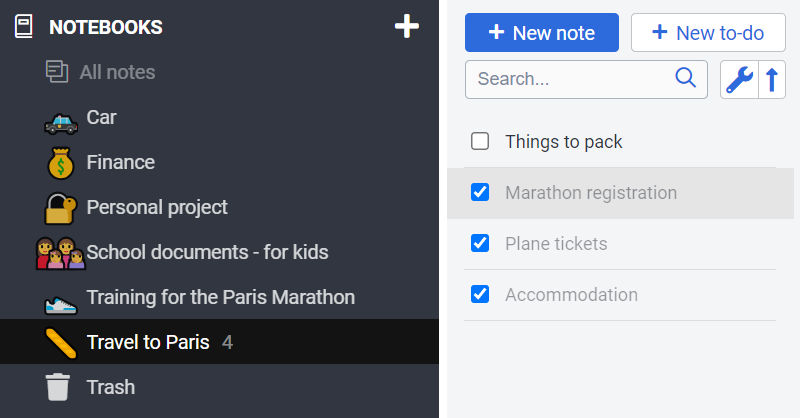Uncheck the Accommodation to-do checkbox
The image size is (800, 418).
tap(480, 294)
